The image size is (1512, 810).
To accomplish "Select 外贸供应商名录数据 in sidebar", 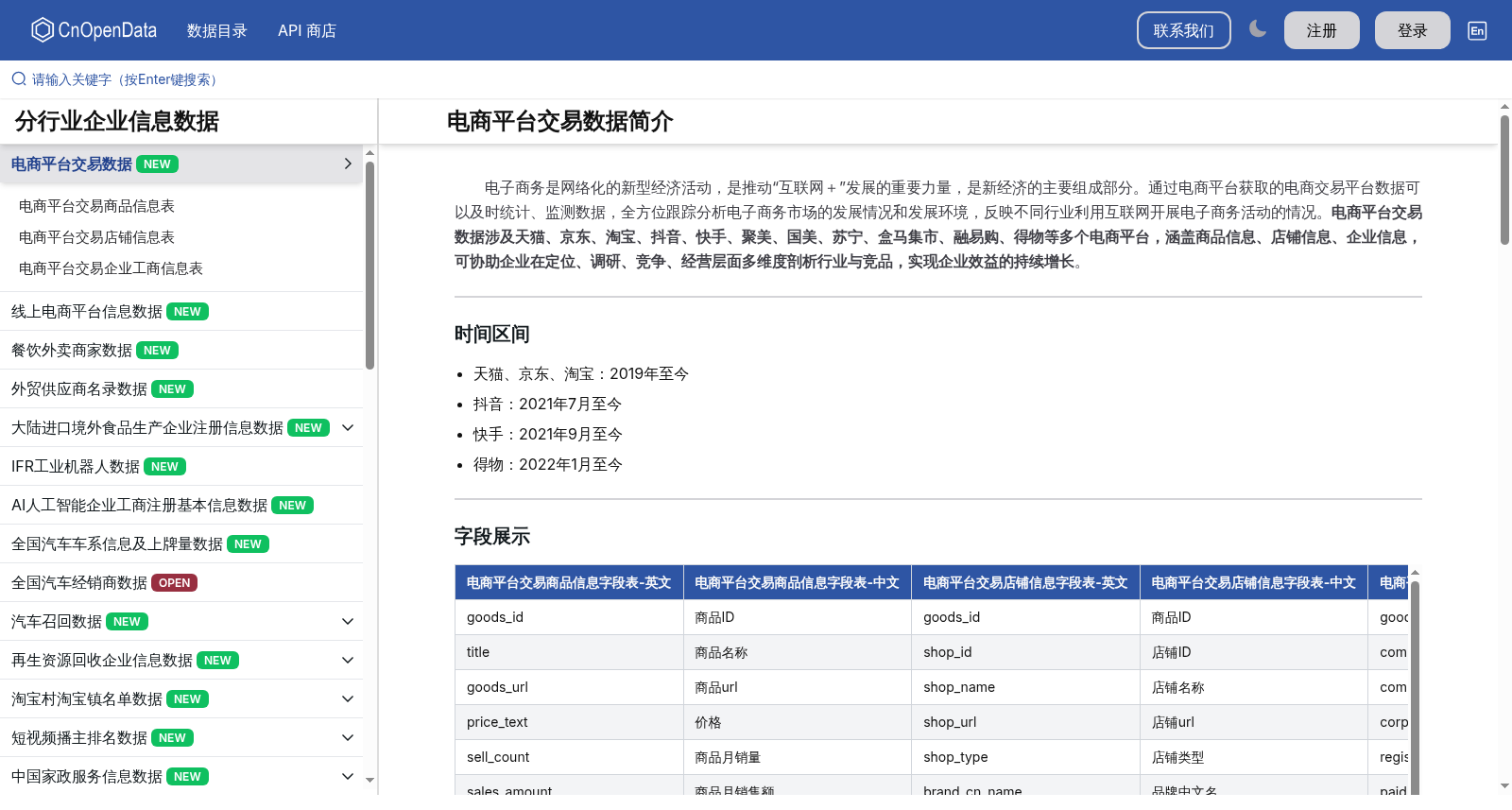I will (181, 388).
